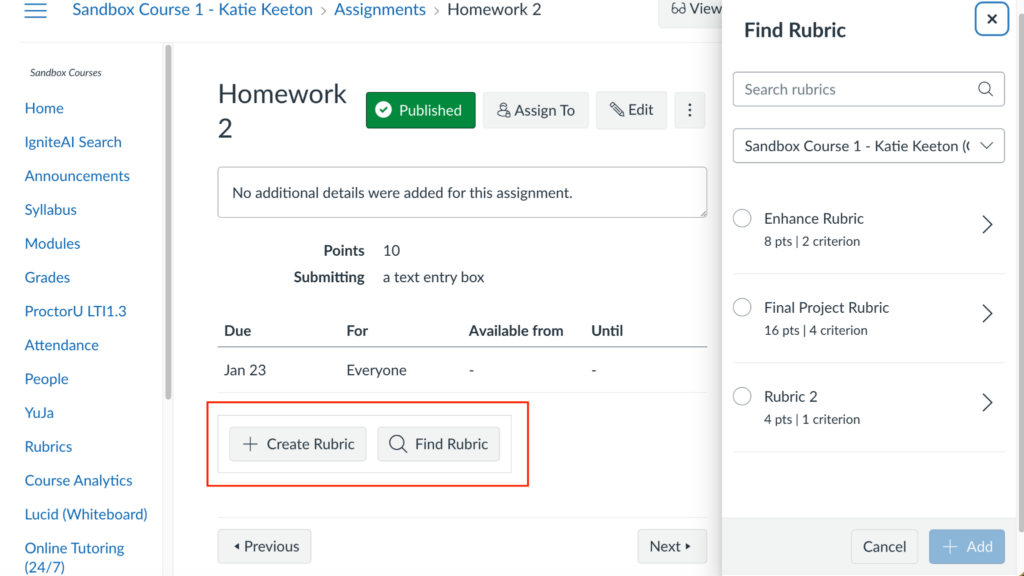Click the '4 pts | 1 criterion' text
The width and height of the screenshot is (1024, 576).
tap(812, 419)
